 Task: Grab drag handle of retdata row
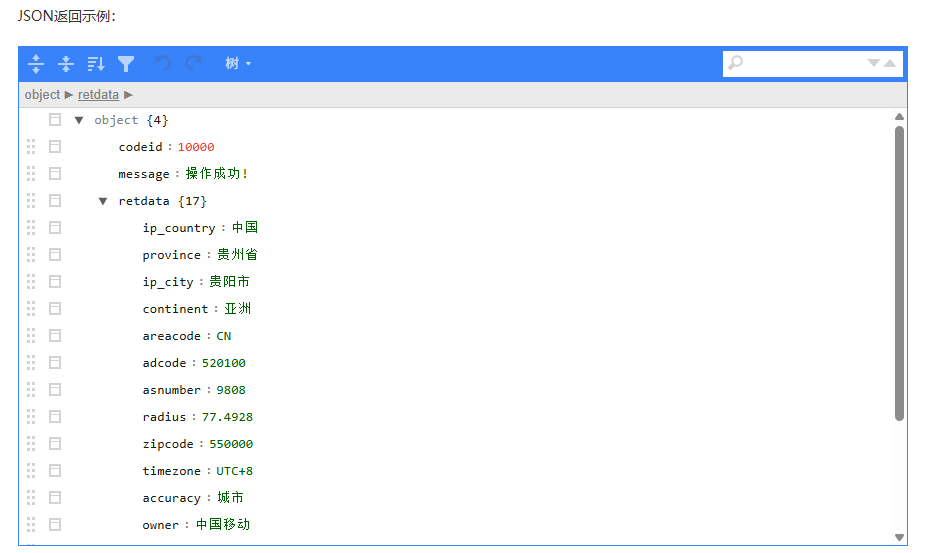[31, 201]
